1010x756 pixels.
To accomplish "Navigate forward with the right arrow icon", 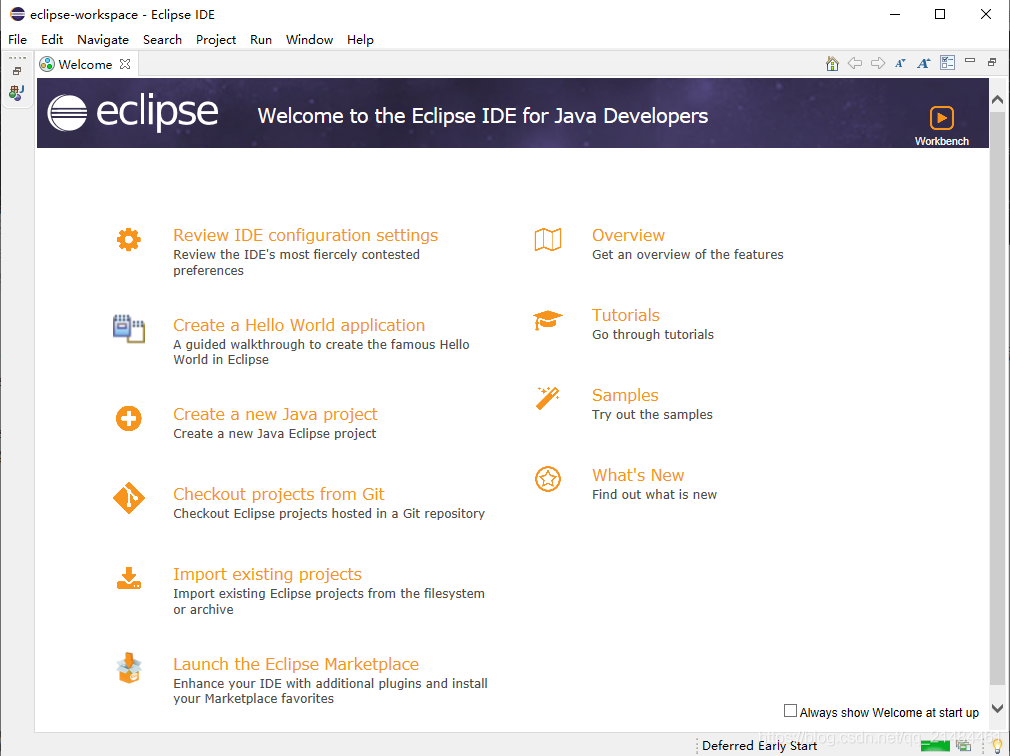I will 878,63.
